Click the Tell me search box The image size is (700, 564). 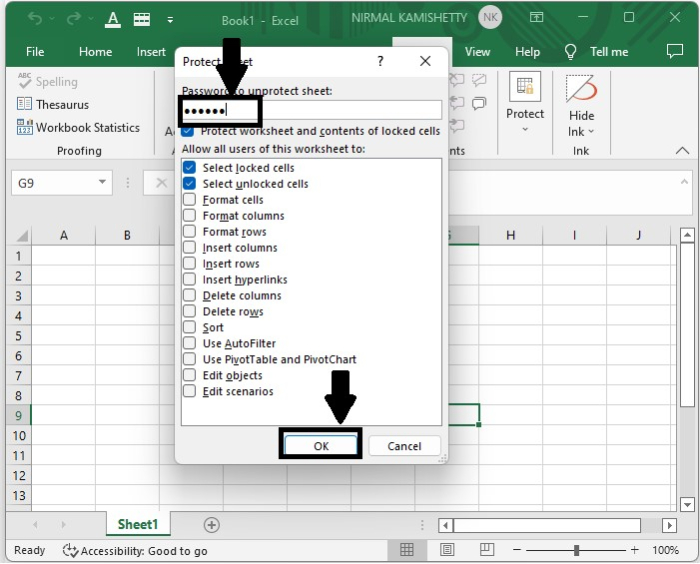pos(609,52)
